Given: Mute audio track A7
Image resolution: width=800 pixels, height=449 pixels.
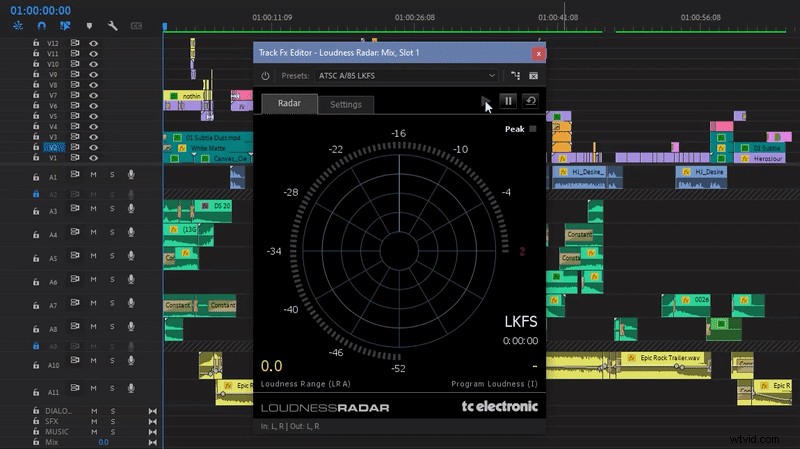Looking at the screenshot, I should [93, 303].
